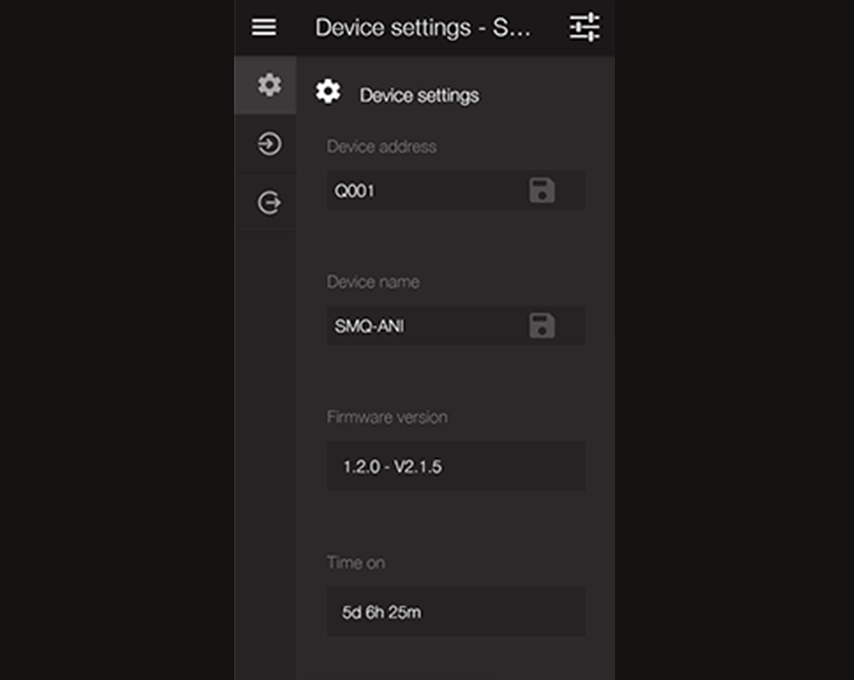Open the filter settings in the top bar
The image size is (854, 680).
[585, 27]
